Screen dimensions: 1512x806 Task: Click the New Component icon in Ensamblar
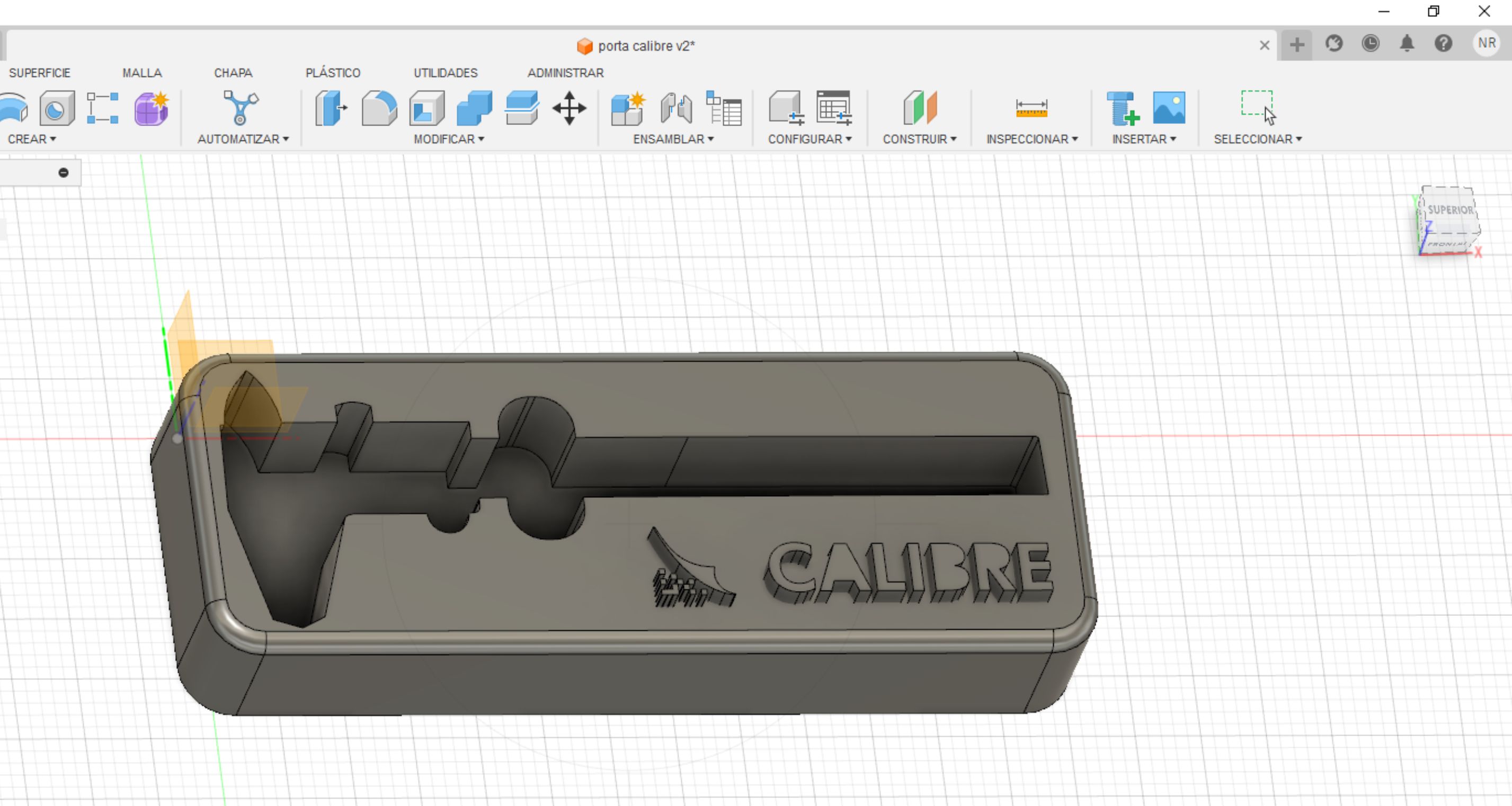[628, 109]
